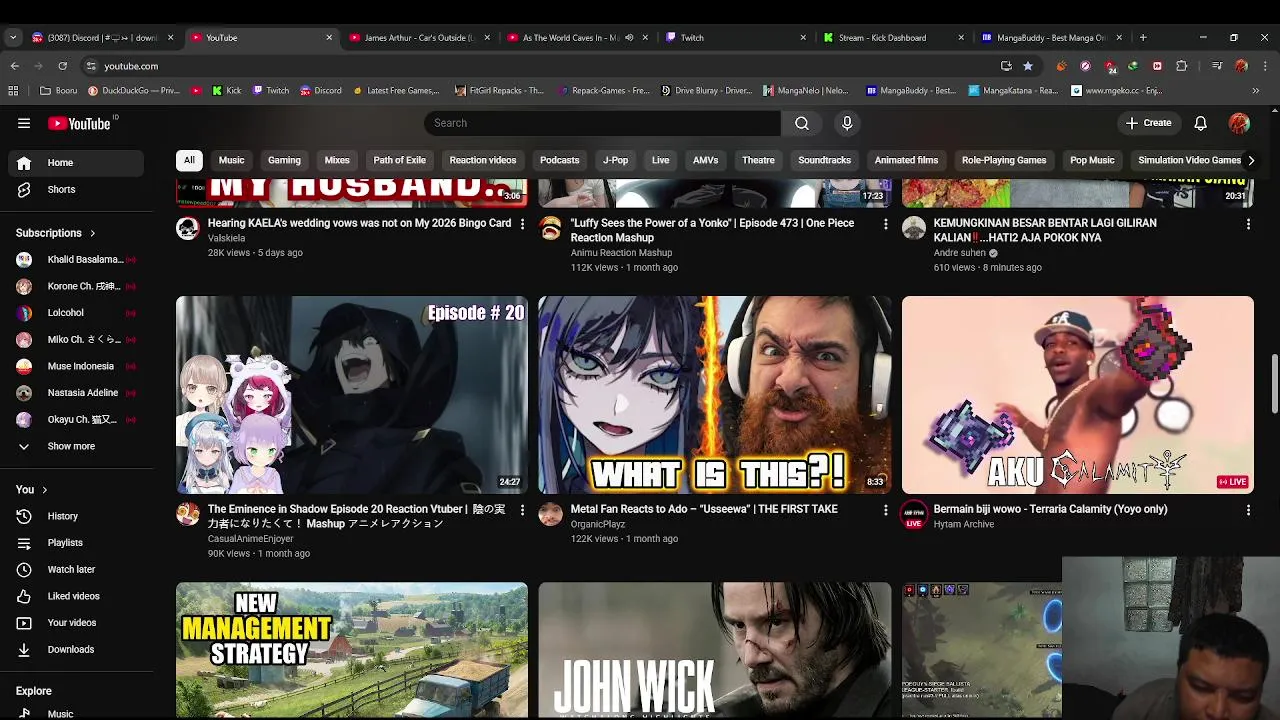Expand the Subscriptions section arrow

[x=93, y=233]
